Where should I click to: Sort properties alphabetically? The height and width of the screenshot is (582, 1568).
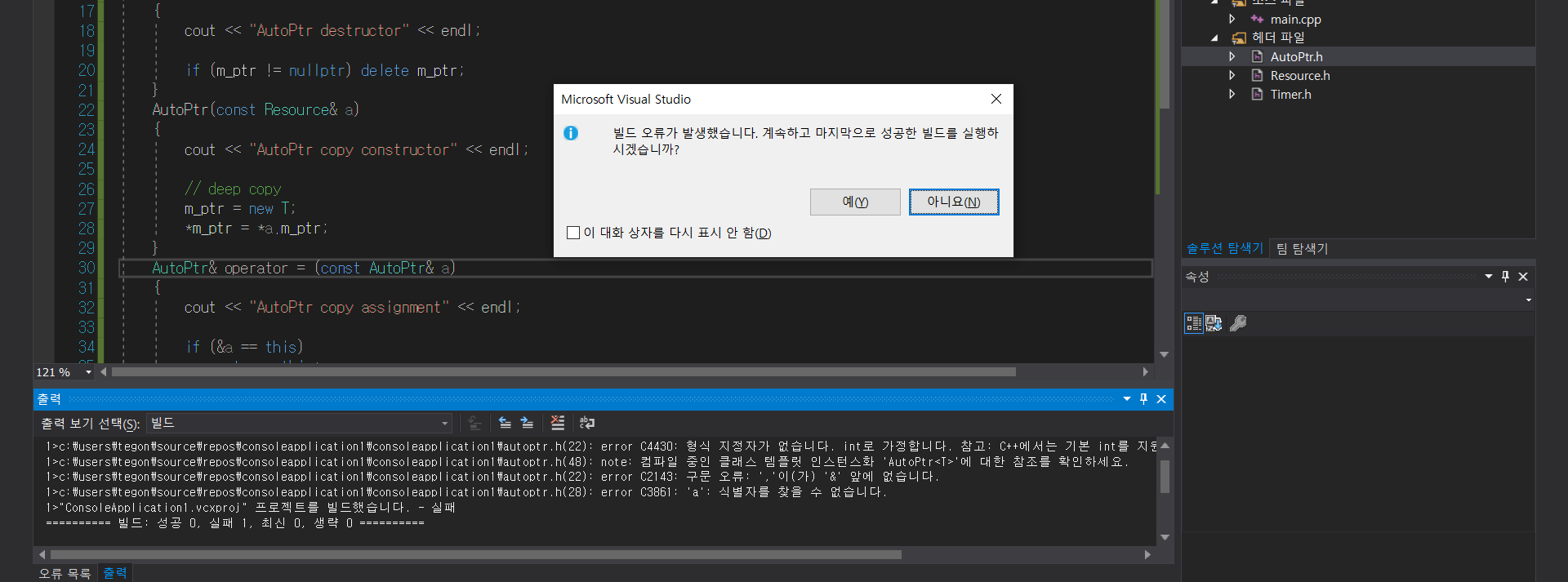1214,323
